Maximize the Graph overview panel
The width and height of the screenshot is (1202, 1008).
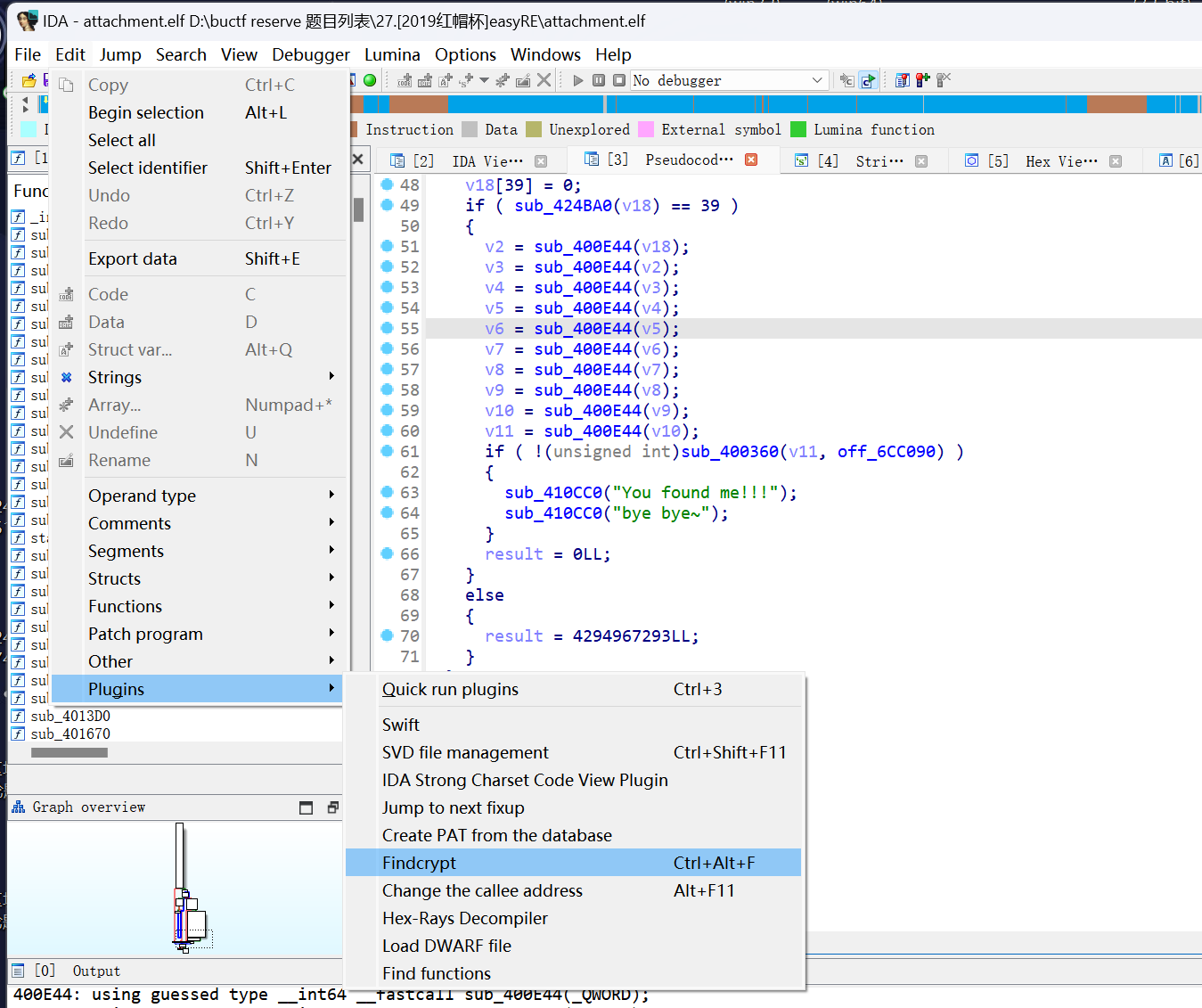coord(306,807)
